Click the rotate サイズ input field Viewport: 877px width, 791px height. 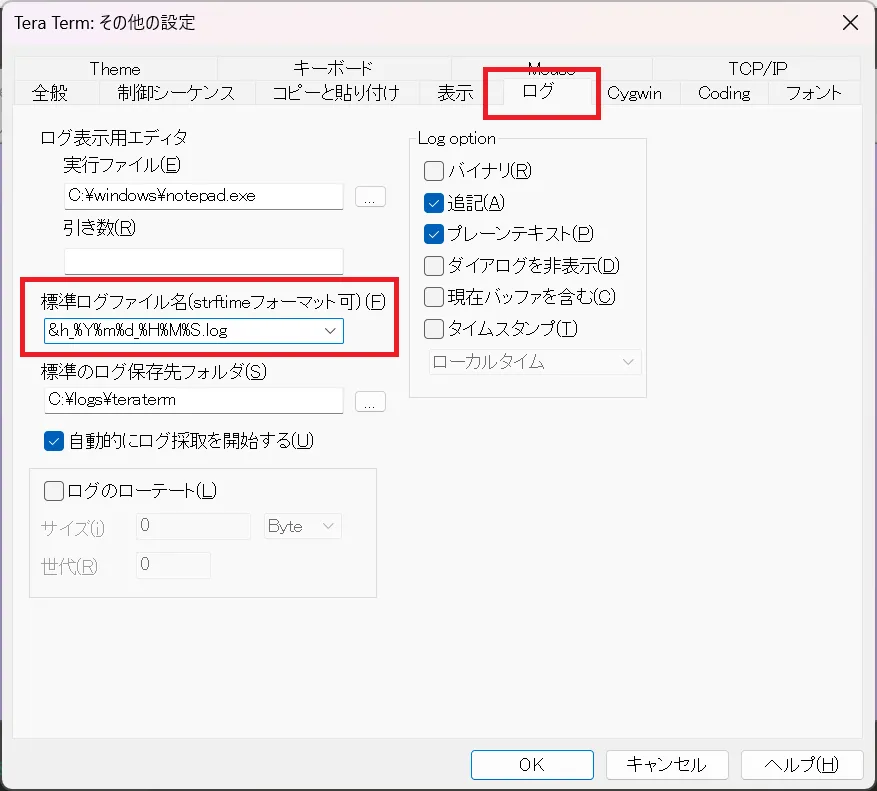pyautogui.click(x=194, y=526)
